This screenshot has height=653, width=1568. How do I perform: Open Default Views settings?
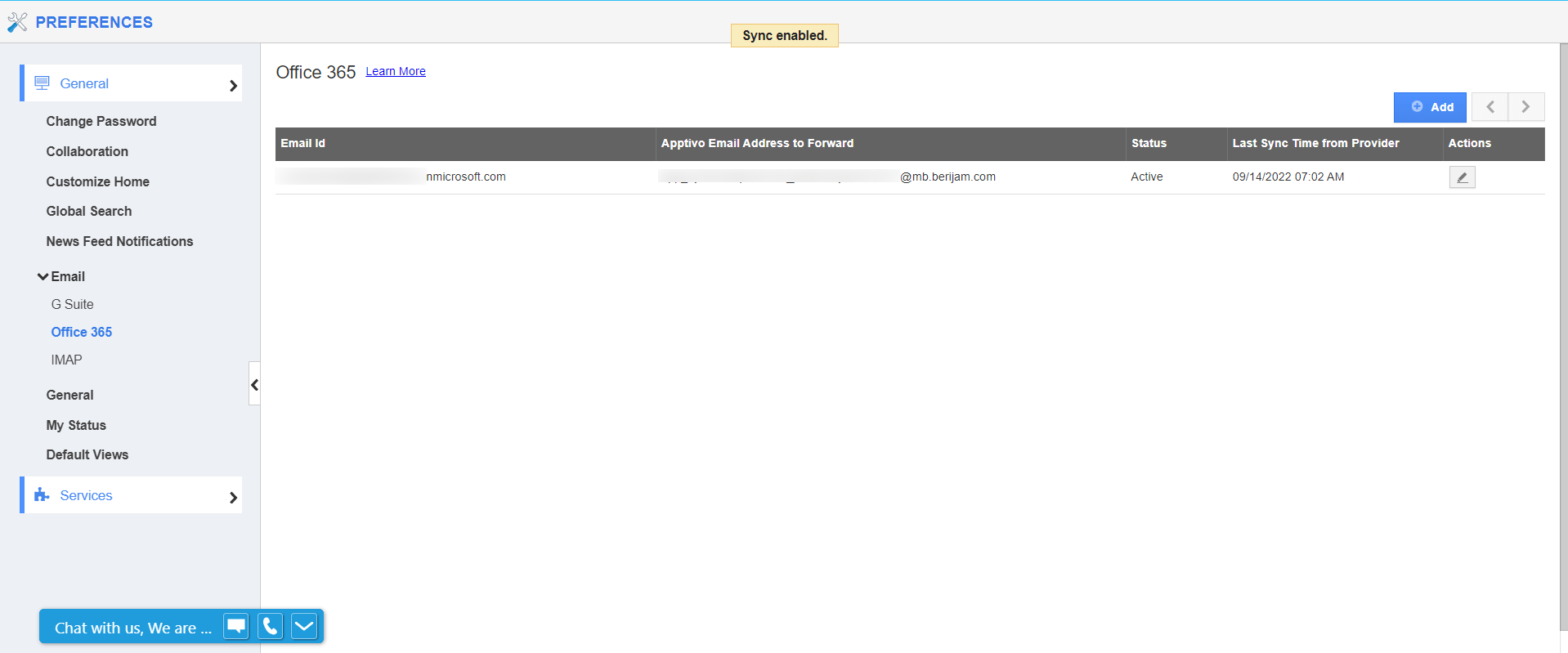click(87, 454)
